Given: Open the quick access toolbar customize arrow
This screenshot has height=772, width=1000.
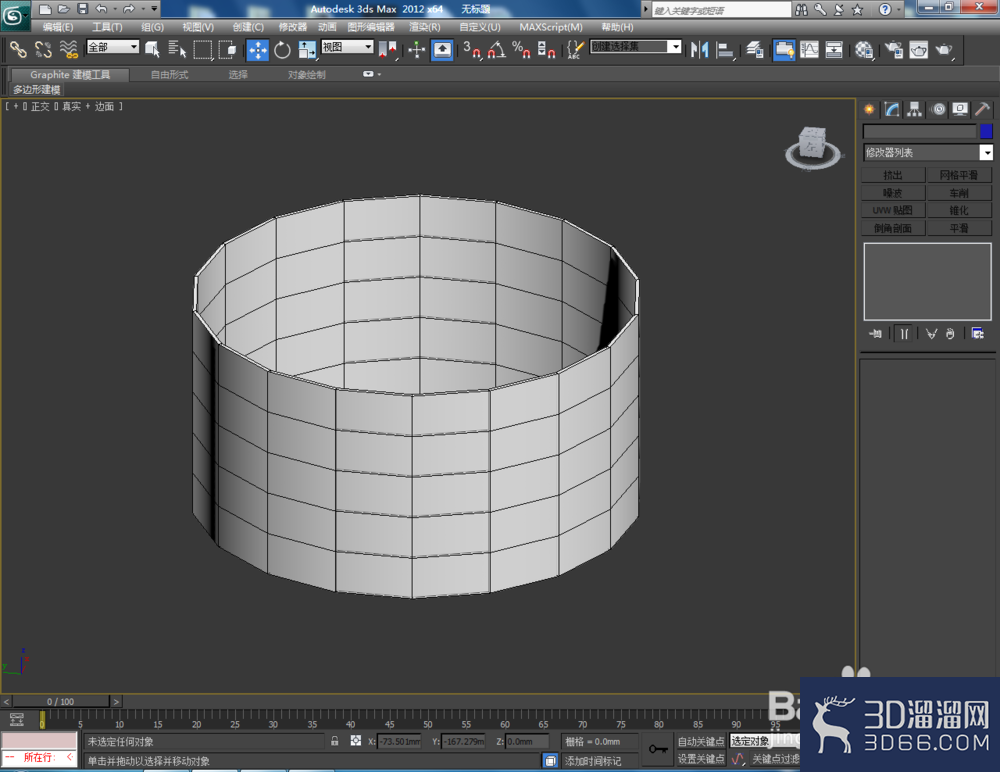Looking at the screenshot, I should tap(154, 8).
